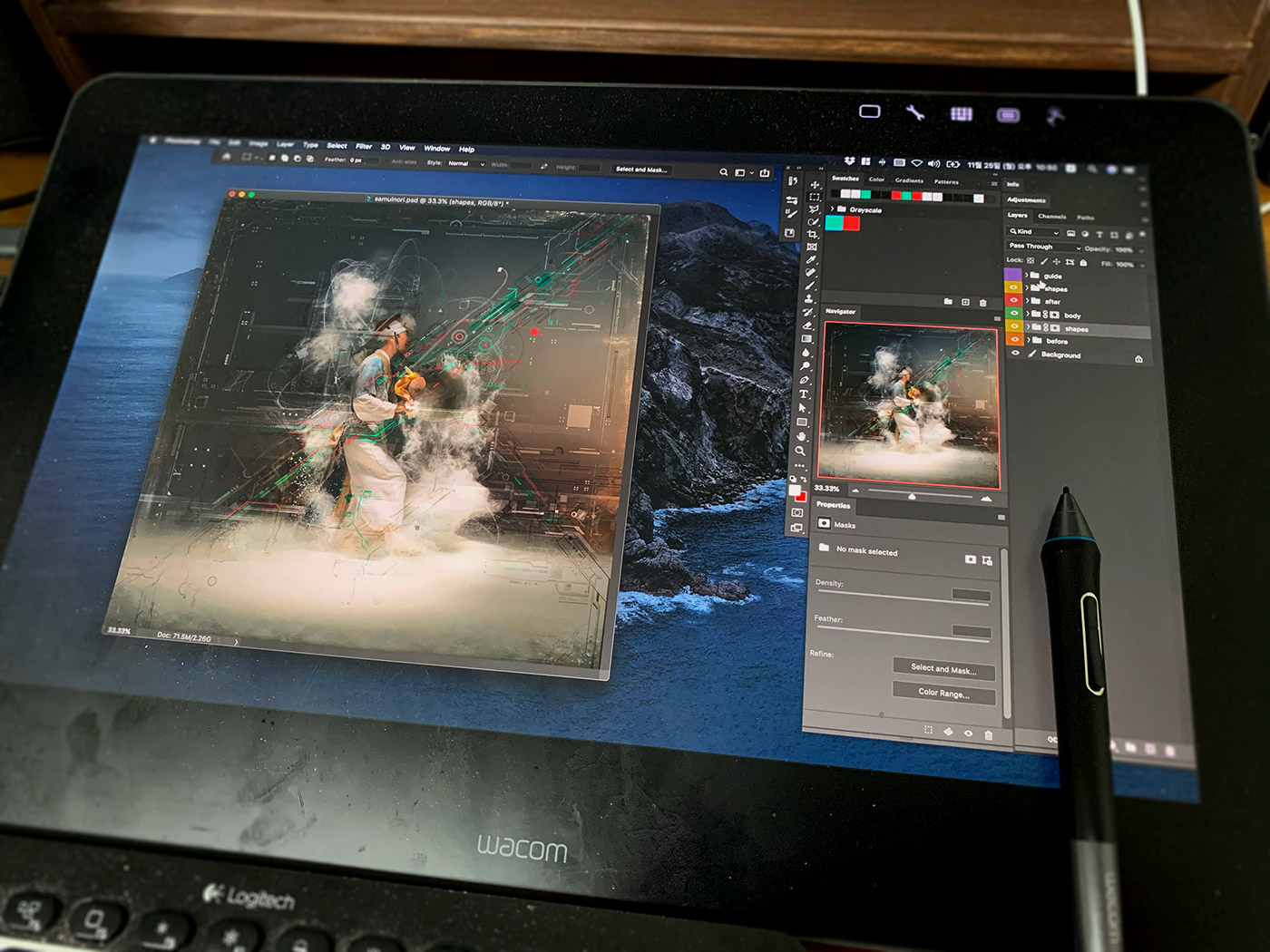Hide the 'body' layer group
This screenshot has width=1270, height=952.
pos(1014,313)
